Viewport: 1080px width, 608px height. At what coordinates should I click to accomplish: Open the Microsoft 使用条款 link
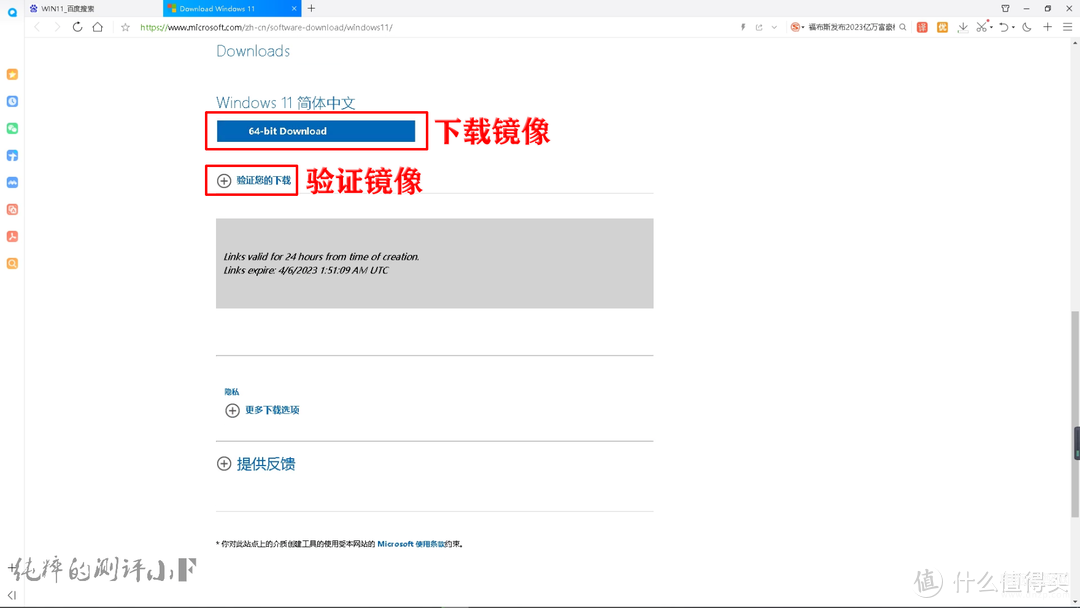[x=411, y=544]
